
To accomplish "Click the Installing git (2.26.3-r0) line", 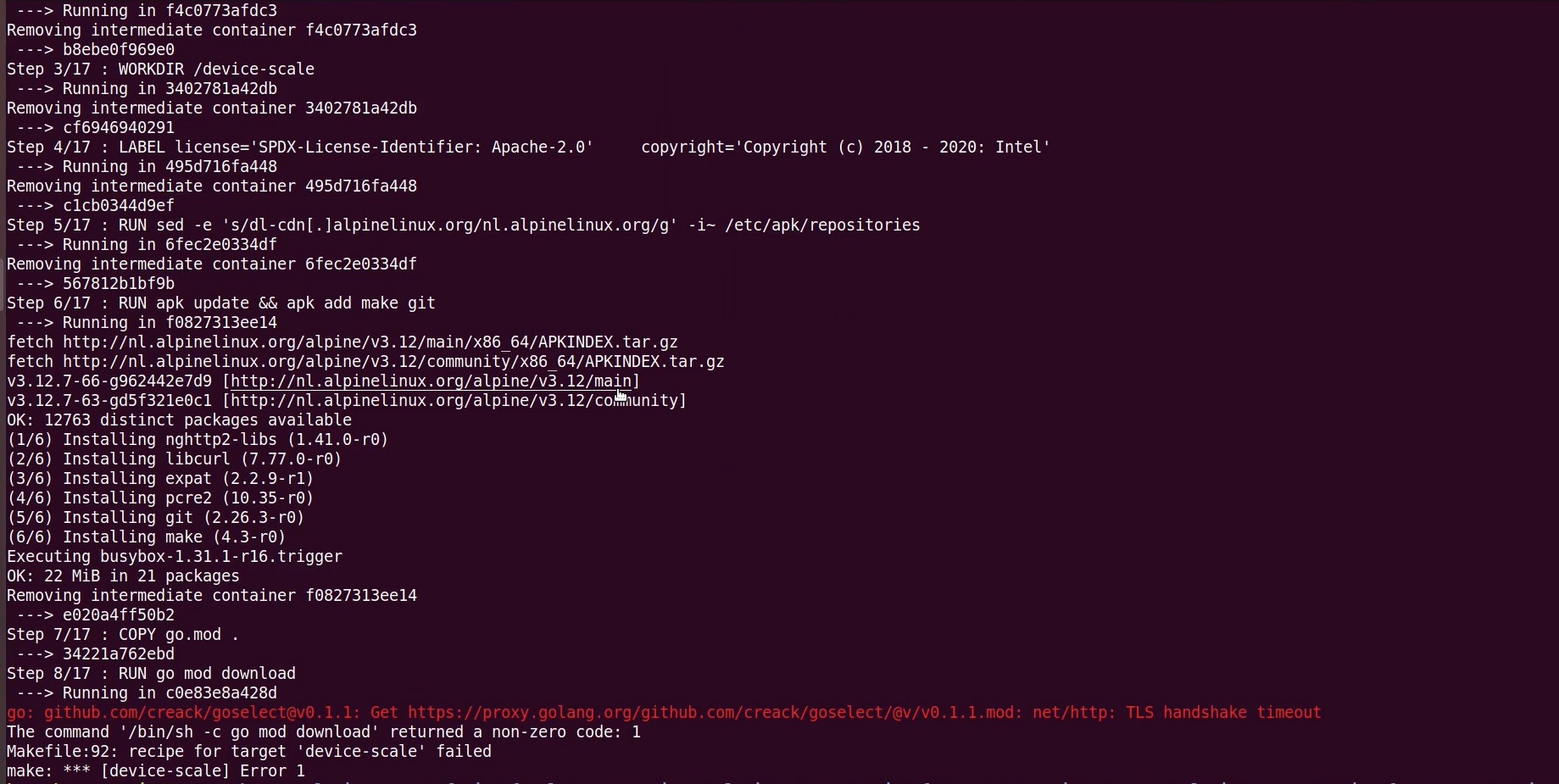I will tap(155, 518).
